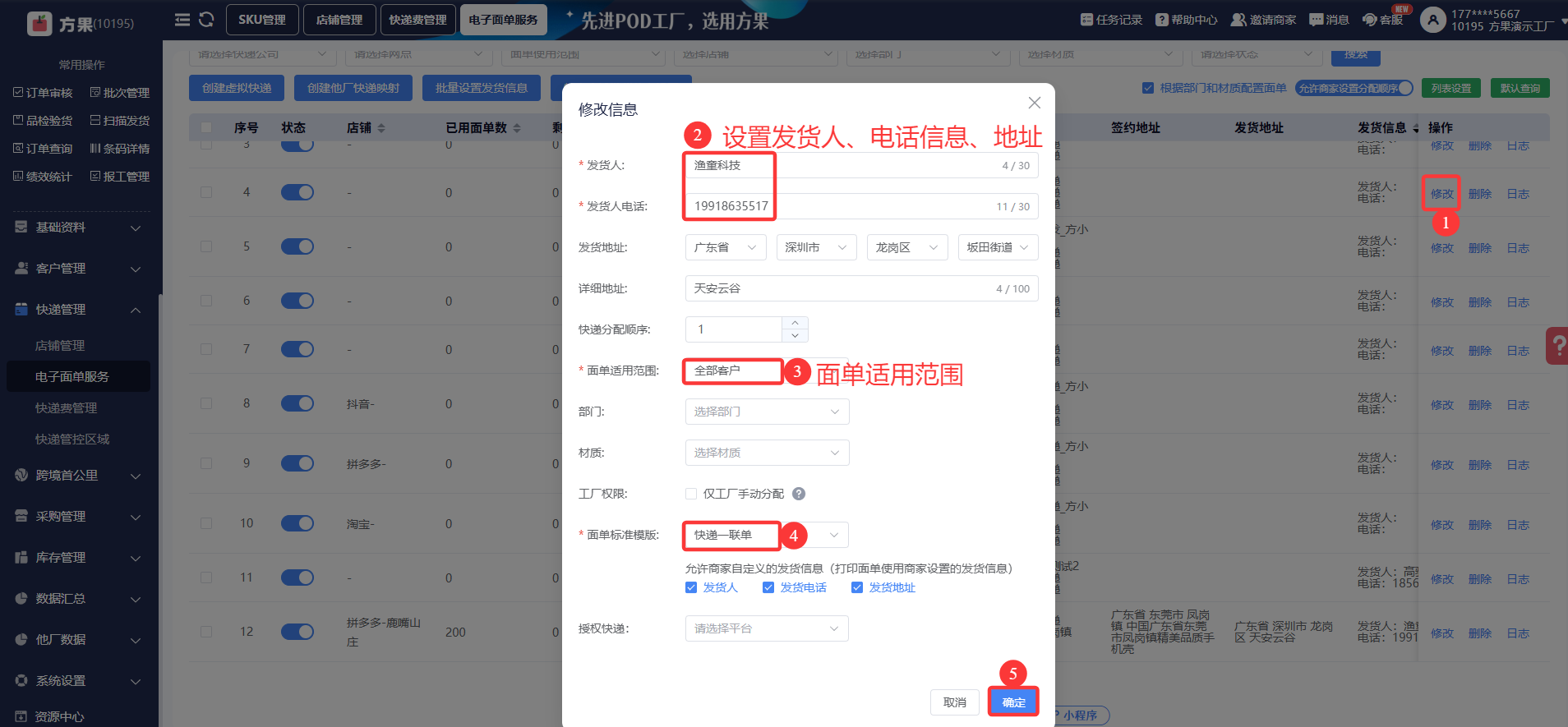
Task: Click 取消 to cancel dialog
Action: click(955, 702)
